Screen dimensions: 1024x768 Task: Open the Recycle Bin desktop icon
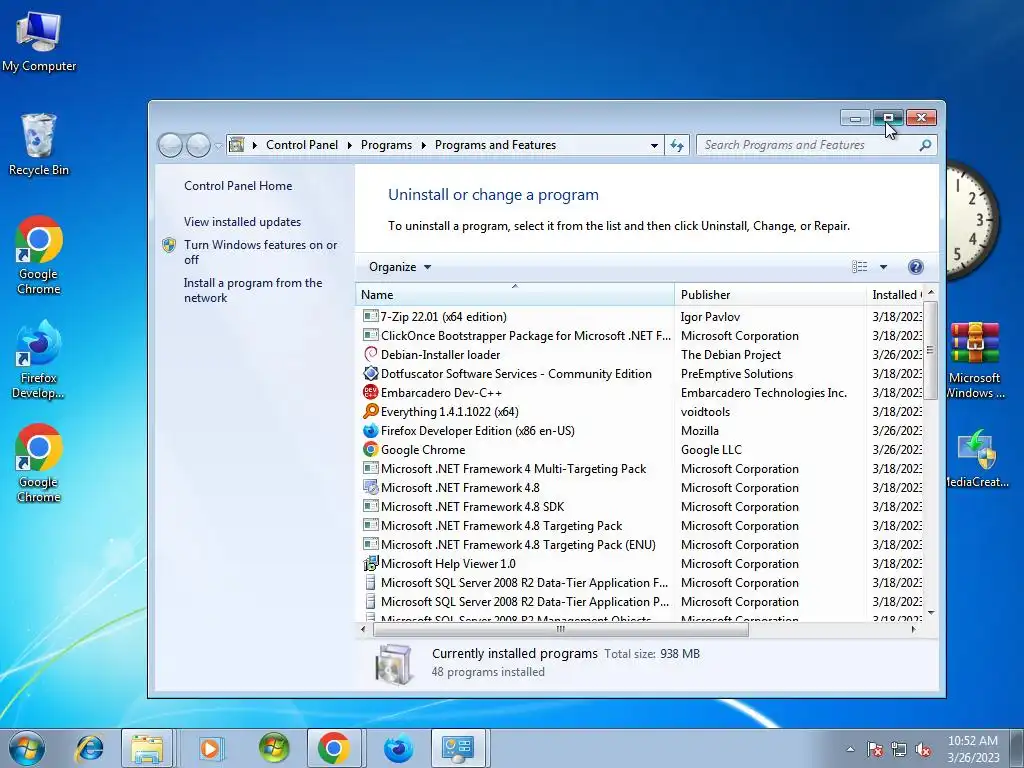[39, 145]
